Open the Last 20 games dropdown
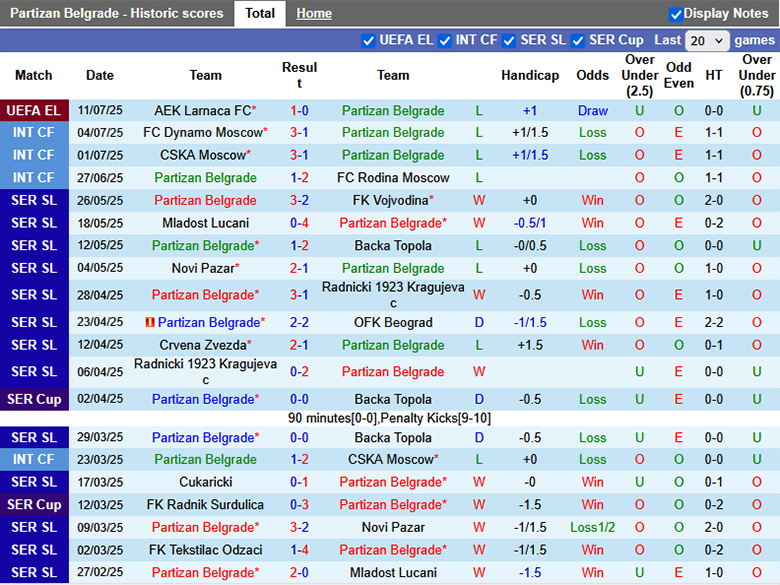The height and width of the screenshot is (585, 780). click(x=707, y=41)
